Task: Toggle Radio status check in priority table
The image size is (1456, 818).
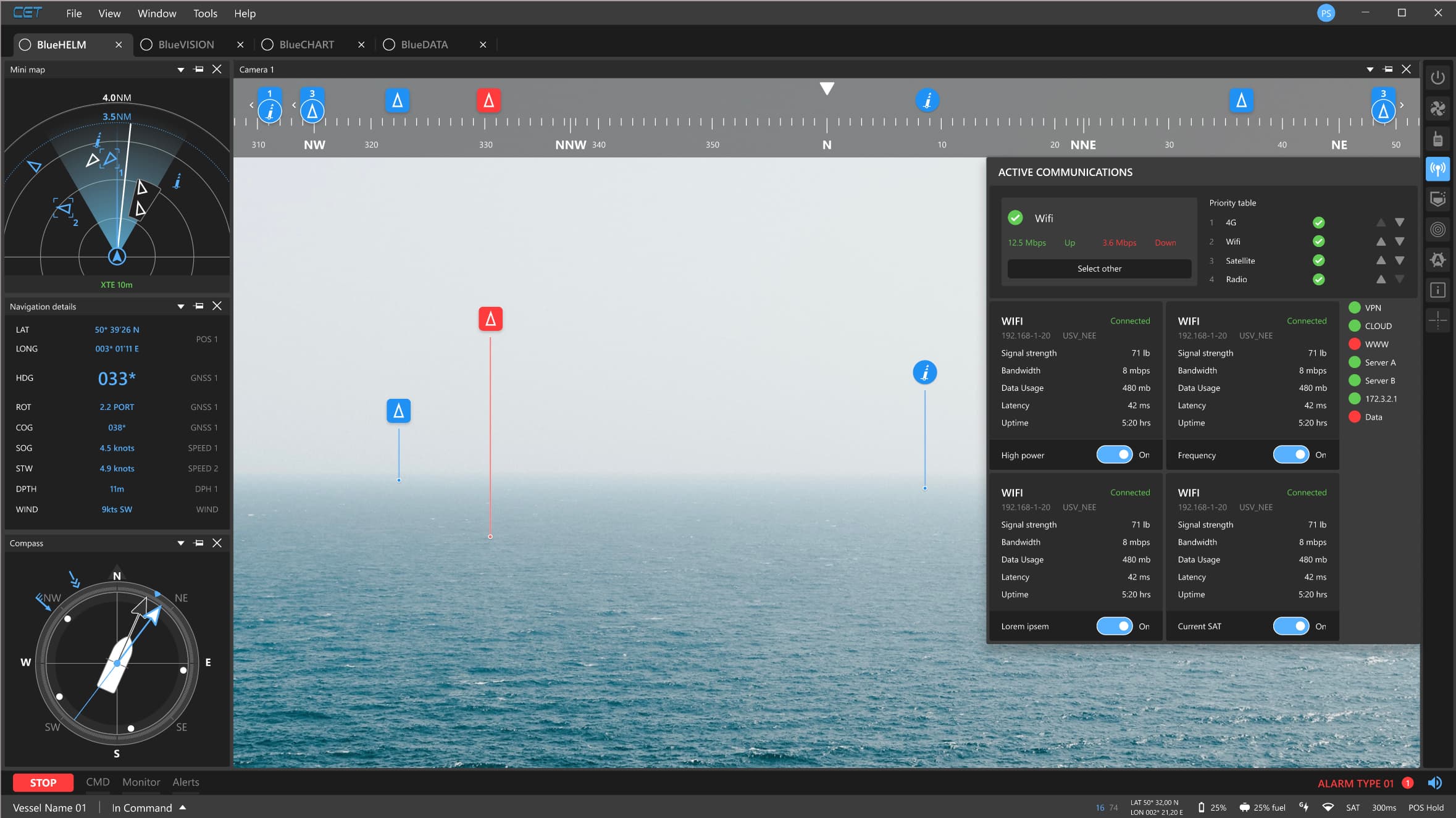Action: coord(1318,280)
